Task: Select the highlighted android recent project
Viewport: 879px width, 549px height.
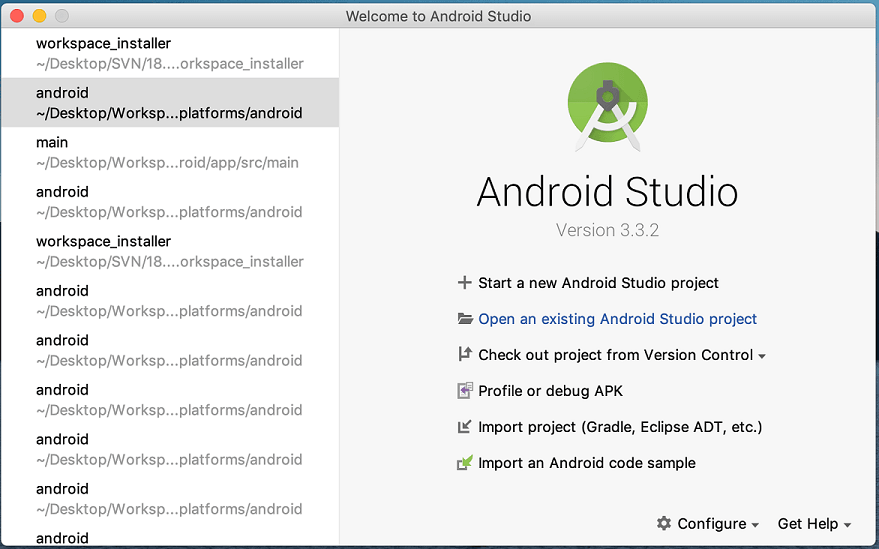Action: [x=170, y=103]
